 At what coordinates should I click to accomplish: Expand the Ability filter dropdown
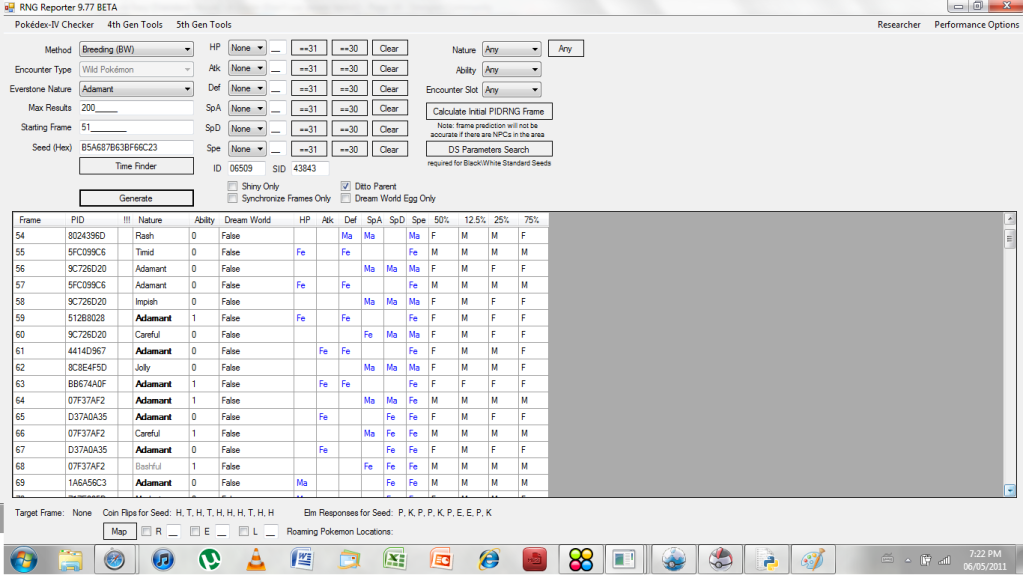point(510,70)
